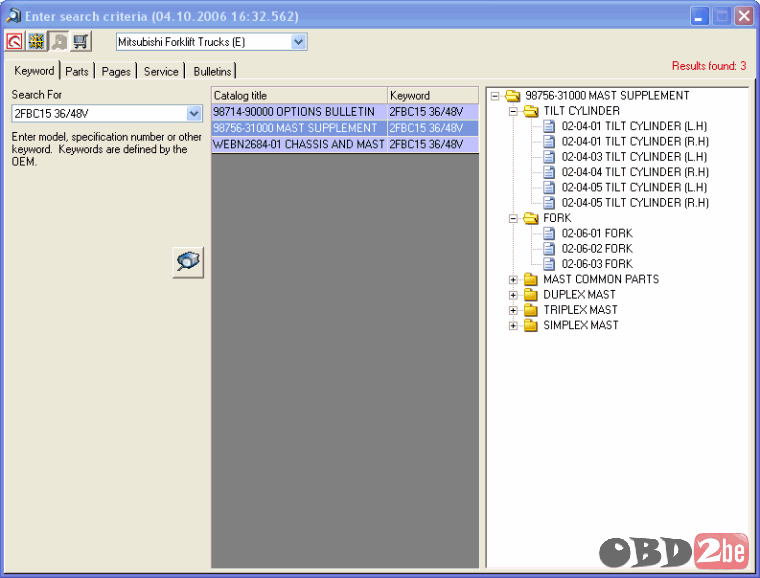Select row WEBN2684-01 CHASSIS AND MAST
This screenshot has height=578, width=760.
[x=345, y=144]
